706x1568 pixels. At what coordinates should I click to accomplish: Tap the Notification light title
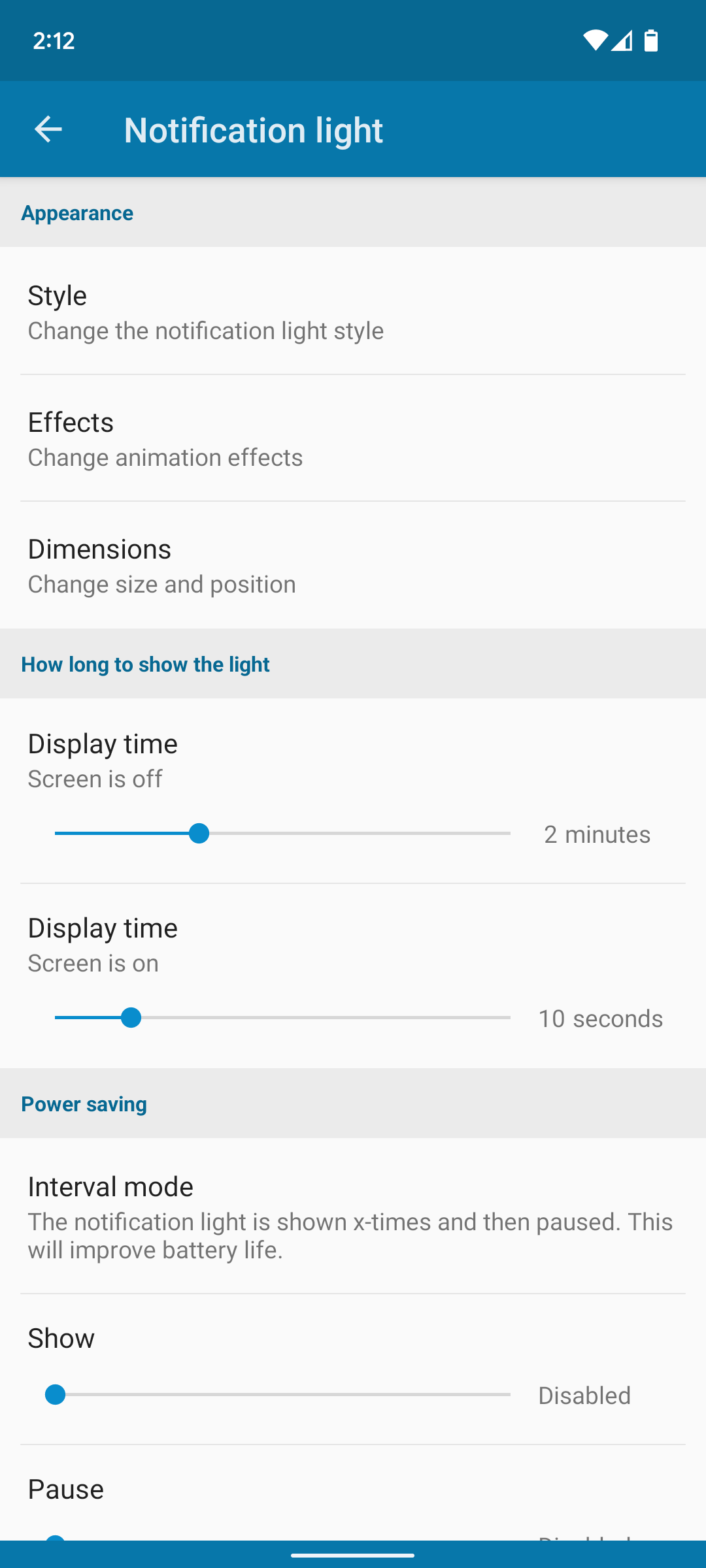tap(253, 130)
